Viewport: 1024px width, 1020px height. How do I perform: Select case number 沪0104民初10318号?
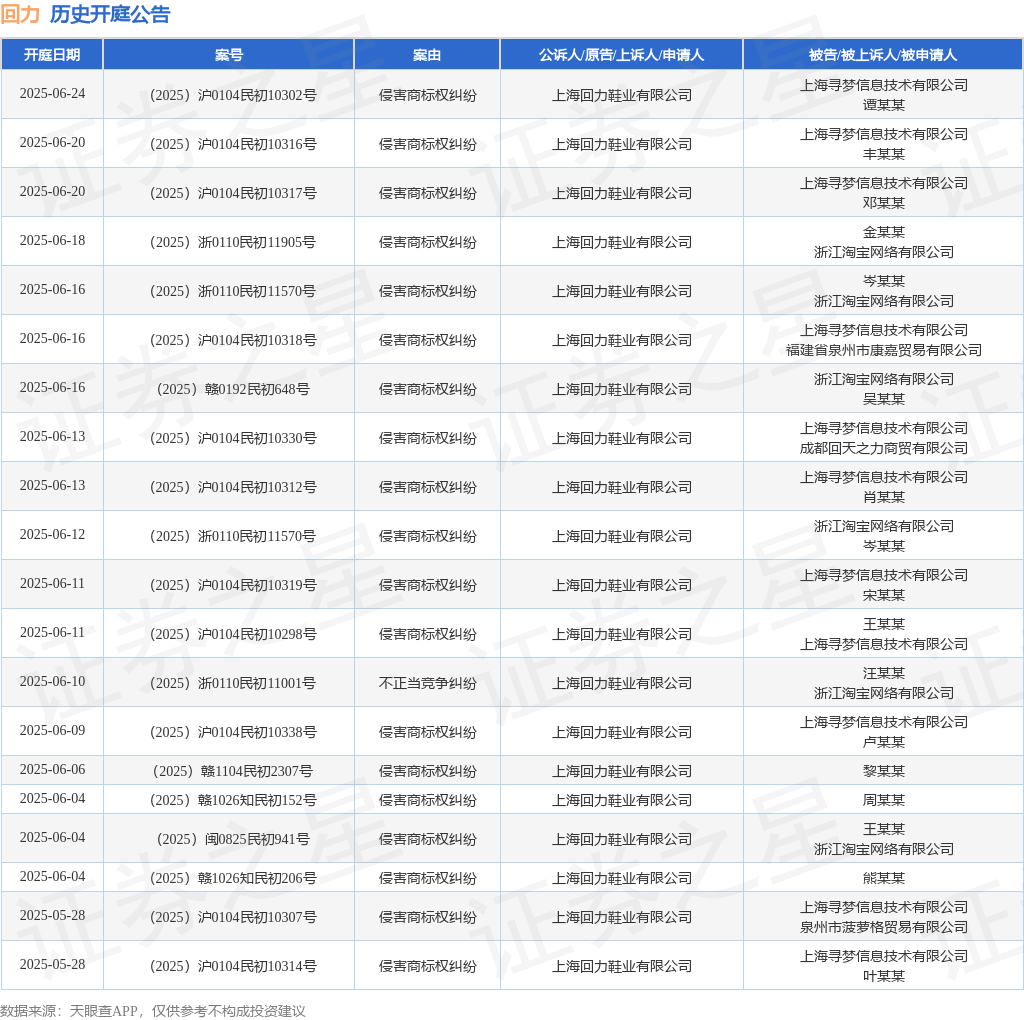[x=233, y=340]
